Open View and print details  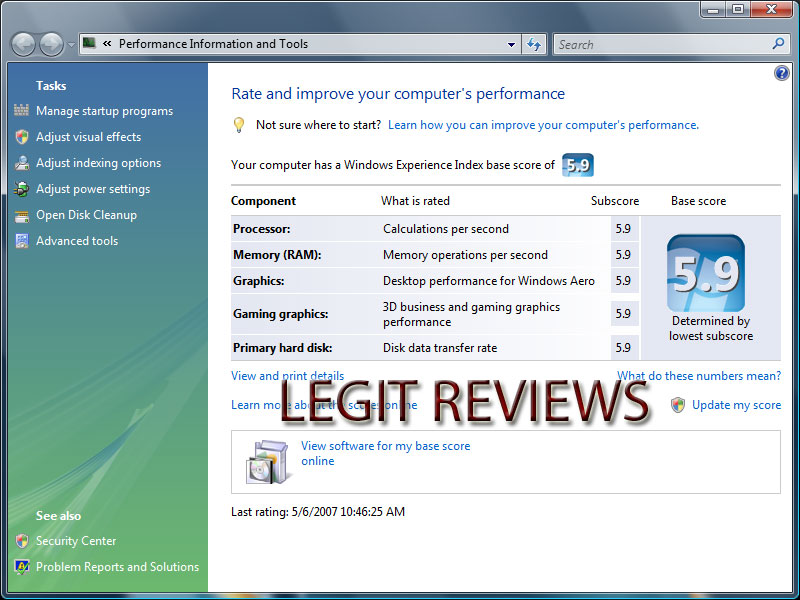coord(287,376)
